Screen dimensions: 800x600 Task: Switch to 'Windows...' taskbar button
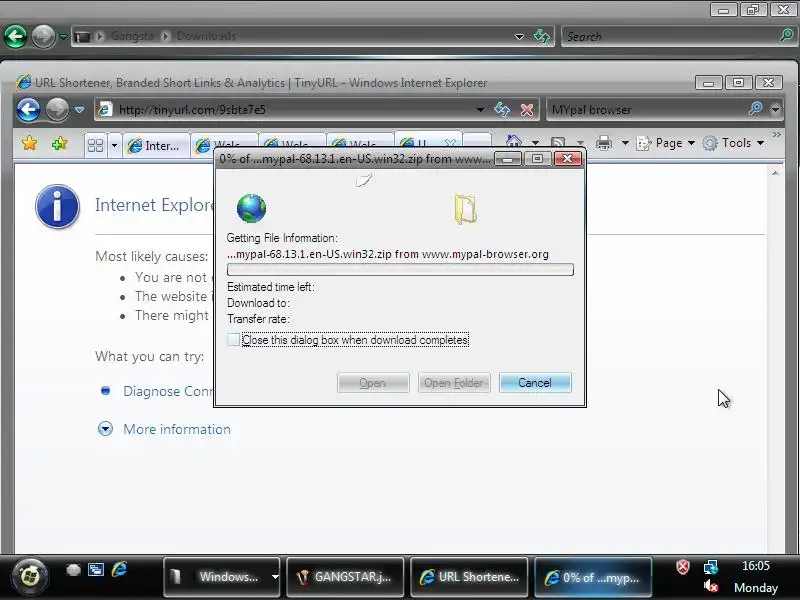221,577
